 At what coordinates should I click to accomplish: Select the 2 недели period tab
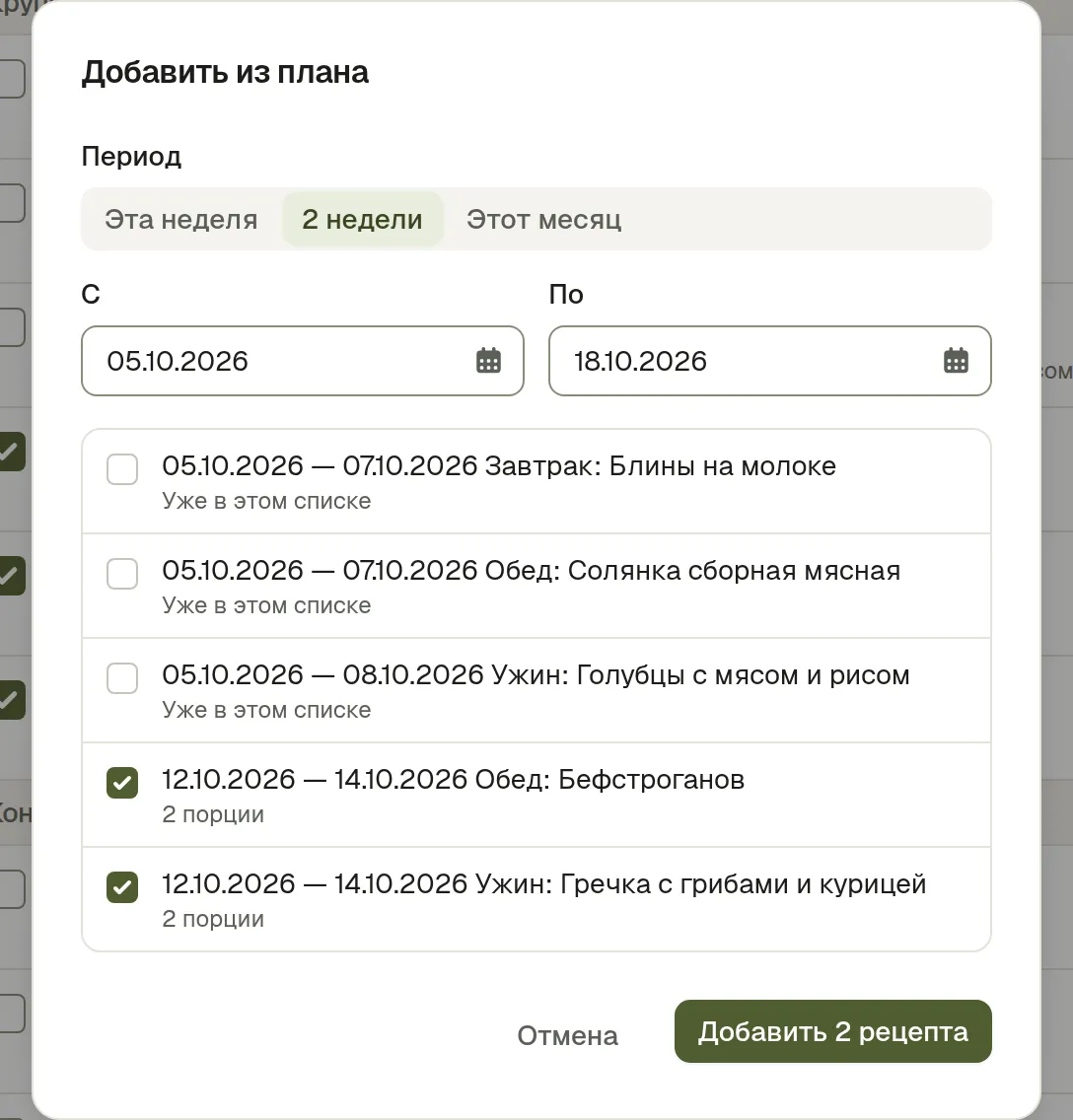[362, 219]
